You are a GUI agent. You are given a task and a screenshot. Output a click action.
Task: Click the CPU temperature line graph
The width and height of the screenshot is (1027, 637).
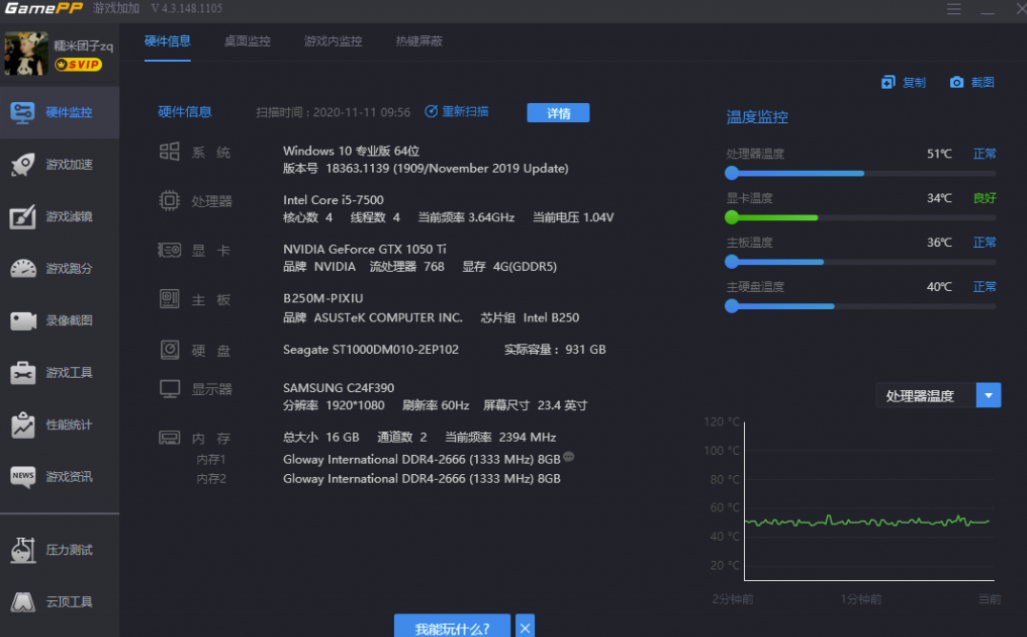click(867, 521)
